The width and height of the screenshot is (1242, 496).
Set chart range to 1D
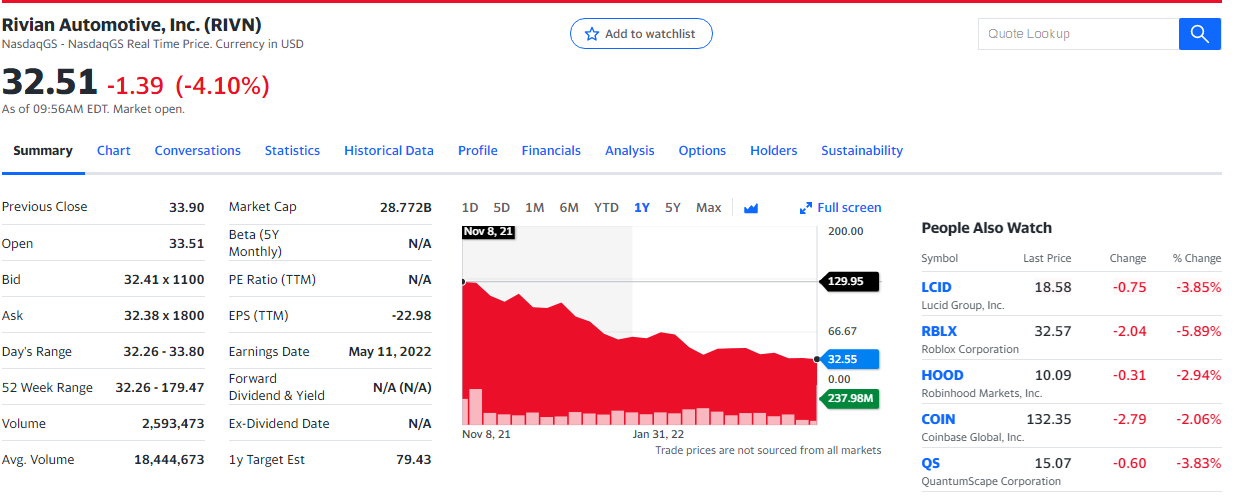pos(470,208)
